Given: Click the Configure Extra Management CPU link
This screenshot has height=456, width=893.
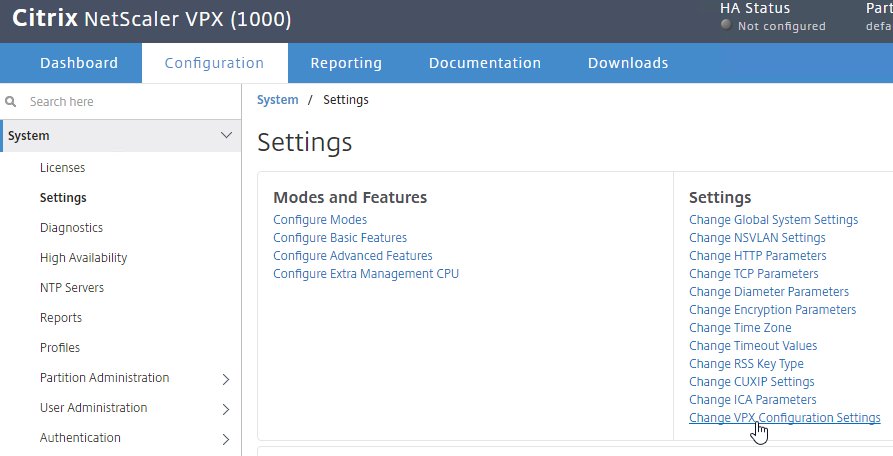Looking at the screenshot, I should point(366,274).
